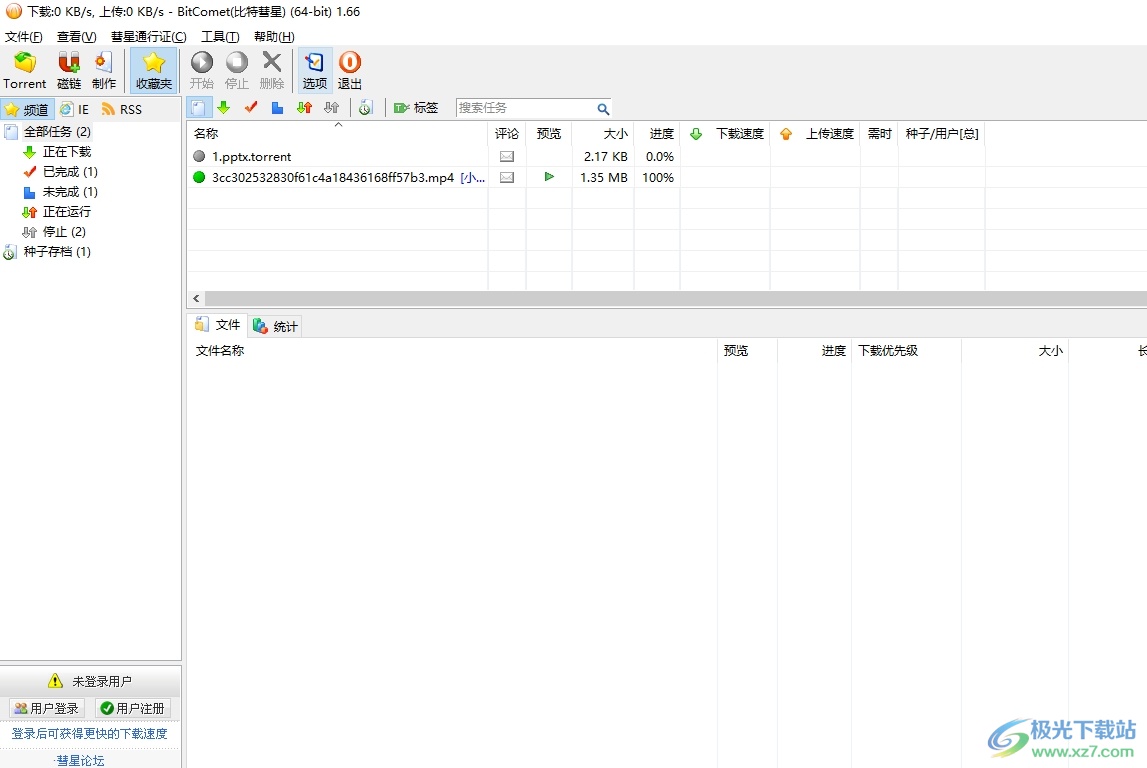Image resolution: width=1147 pixels, height=768 pixels.
Task: Select 停止 (2) in the sidebar tree
Action: point(64,232)
